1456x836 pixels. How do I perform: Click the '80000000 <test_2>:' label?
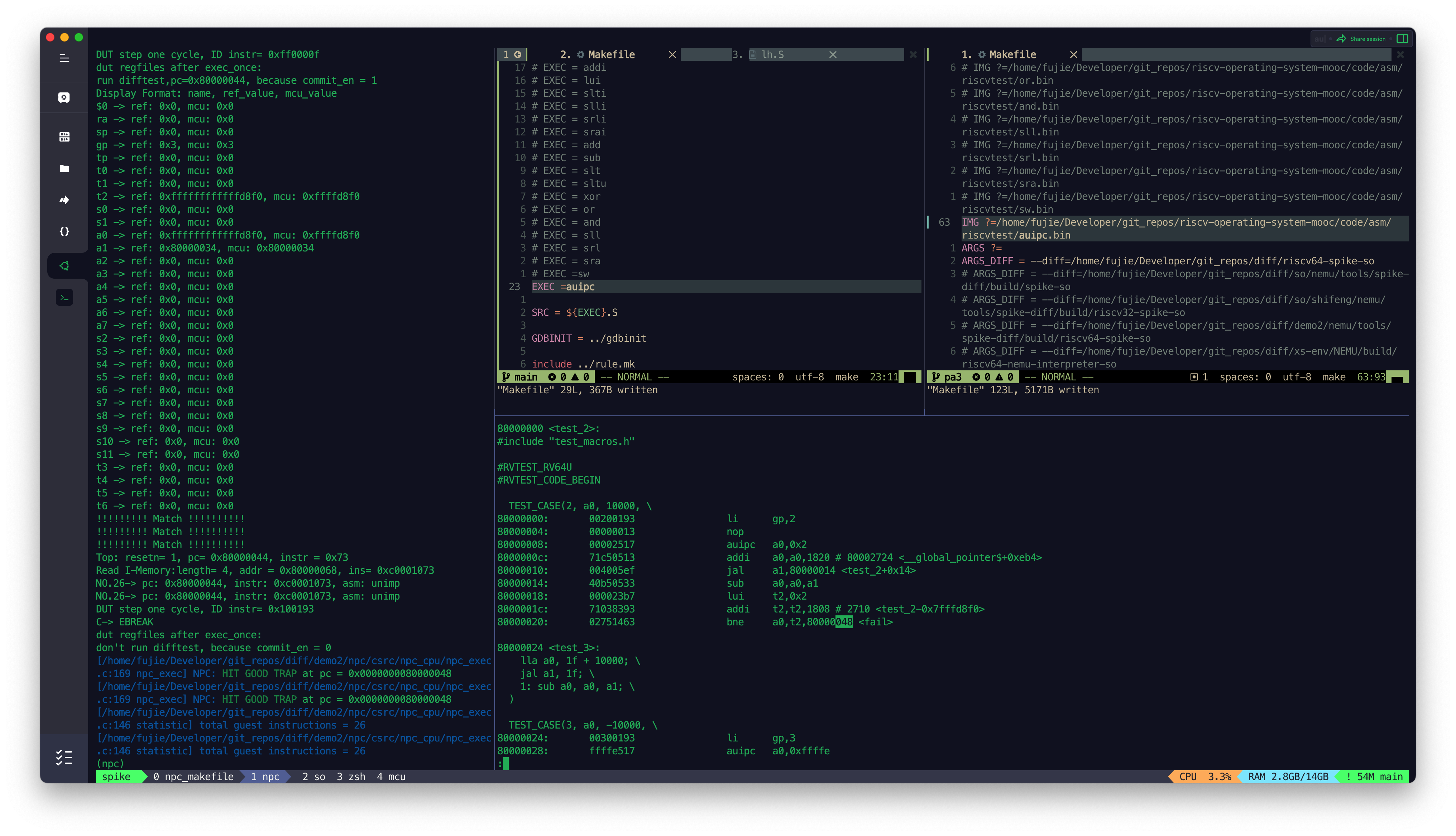click(548, 428)
